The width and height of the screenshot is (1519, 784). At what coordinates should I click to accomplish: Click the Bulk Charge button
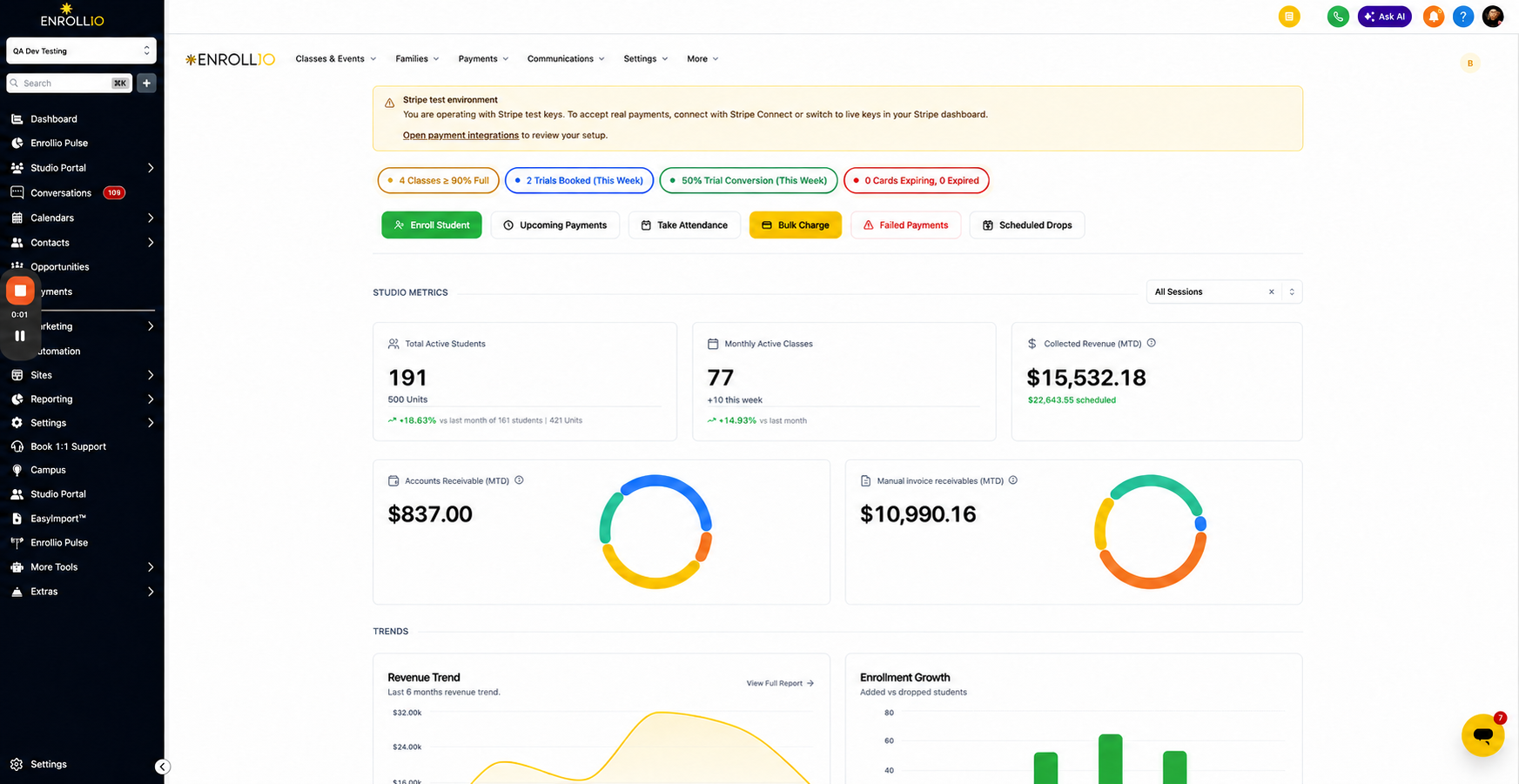(x=796, y=225)
